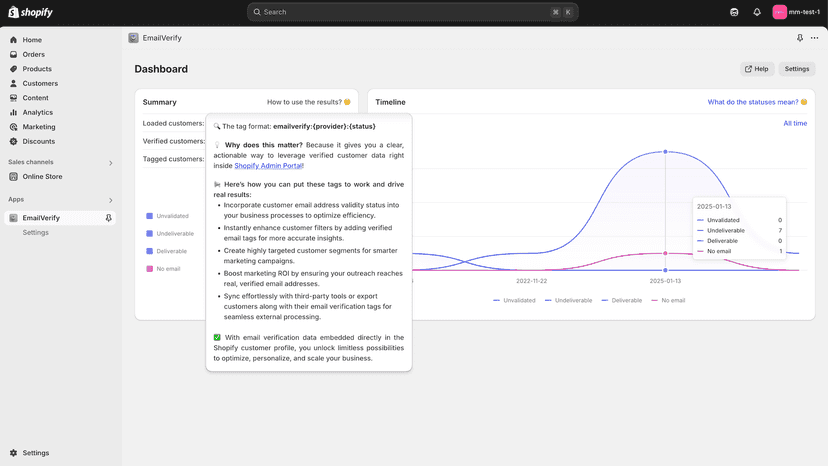Toggle Unvalidated in Summary legend

point(167,216)
